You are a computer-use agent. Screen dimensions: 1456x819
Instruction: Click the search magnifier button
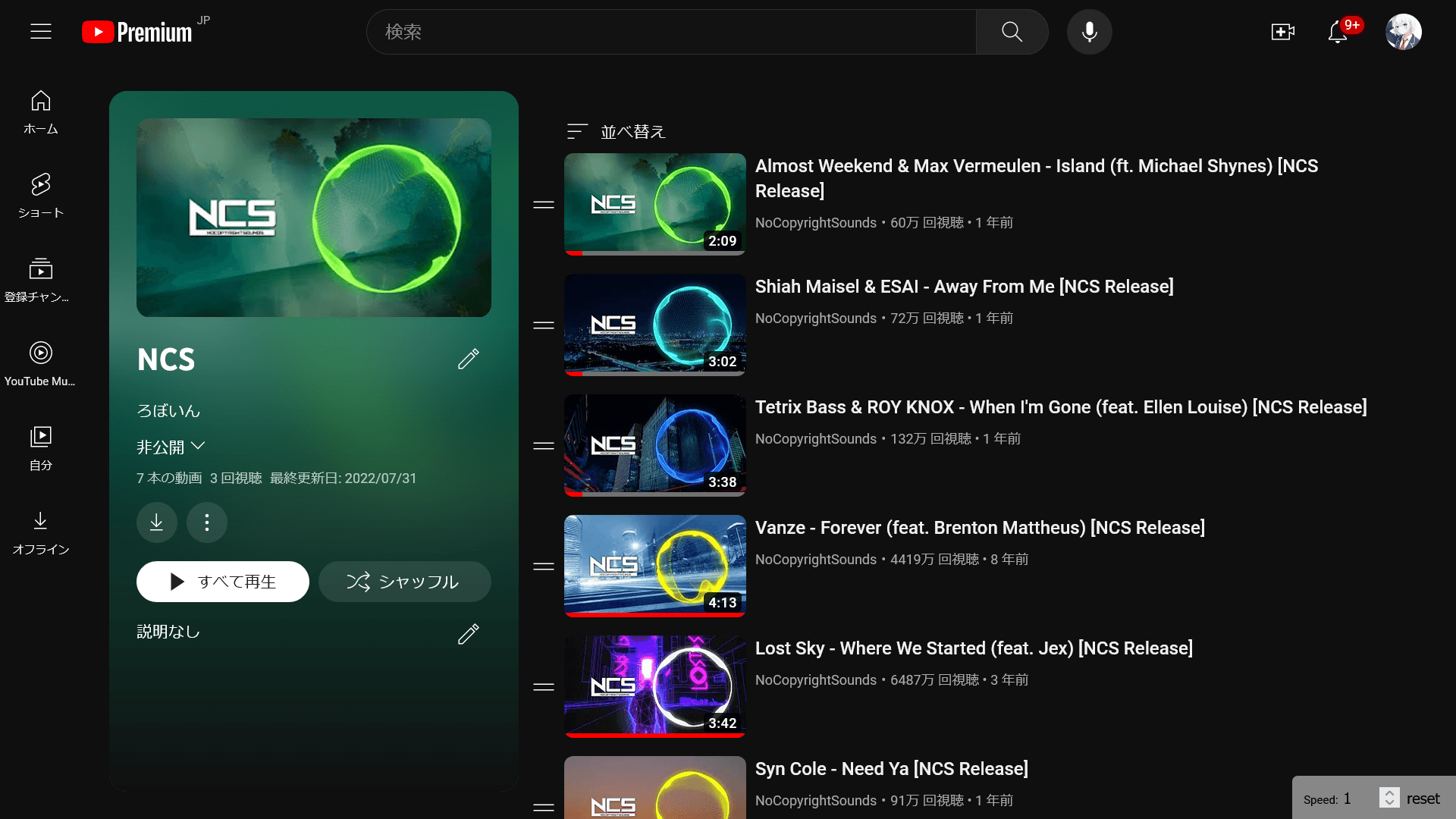(x=1012, y=32)
